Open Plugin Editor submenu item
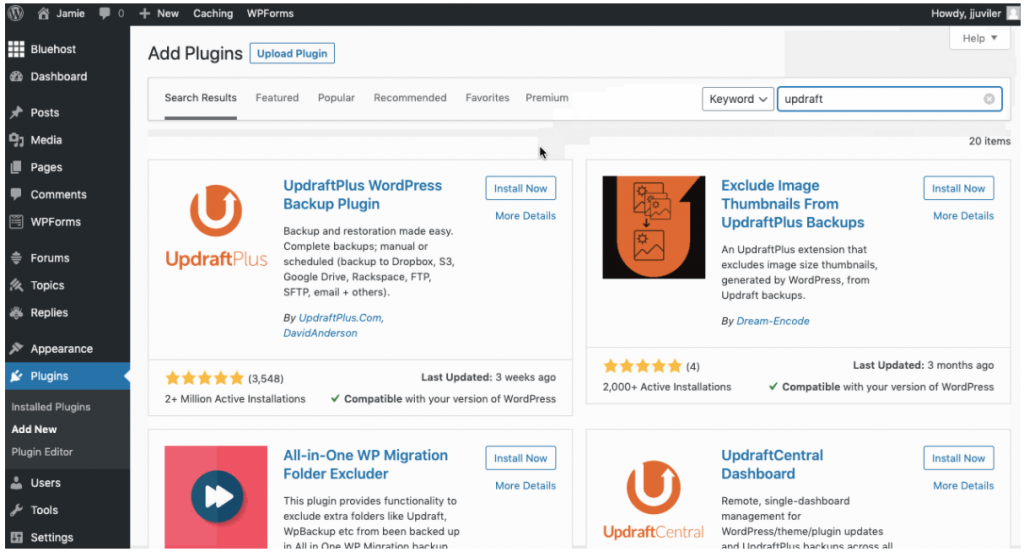The image size is (1024, 552). tap(42, 452)
